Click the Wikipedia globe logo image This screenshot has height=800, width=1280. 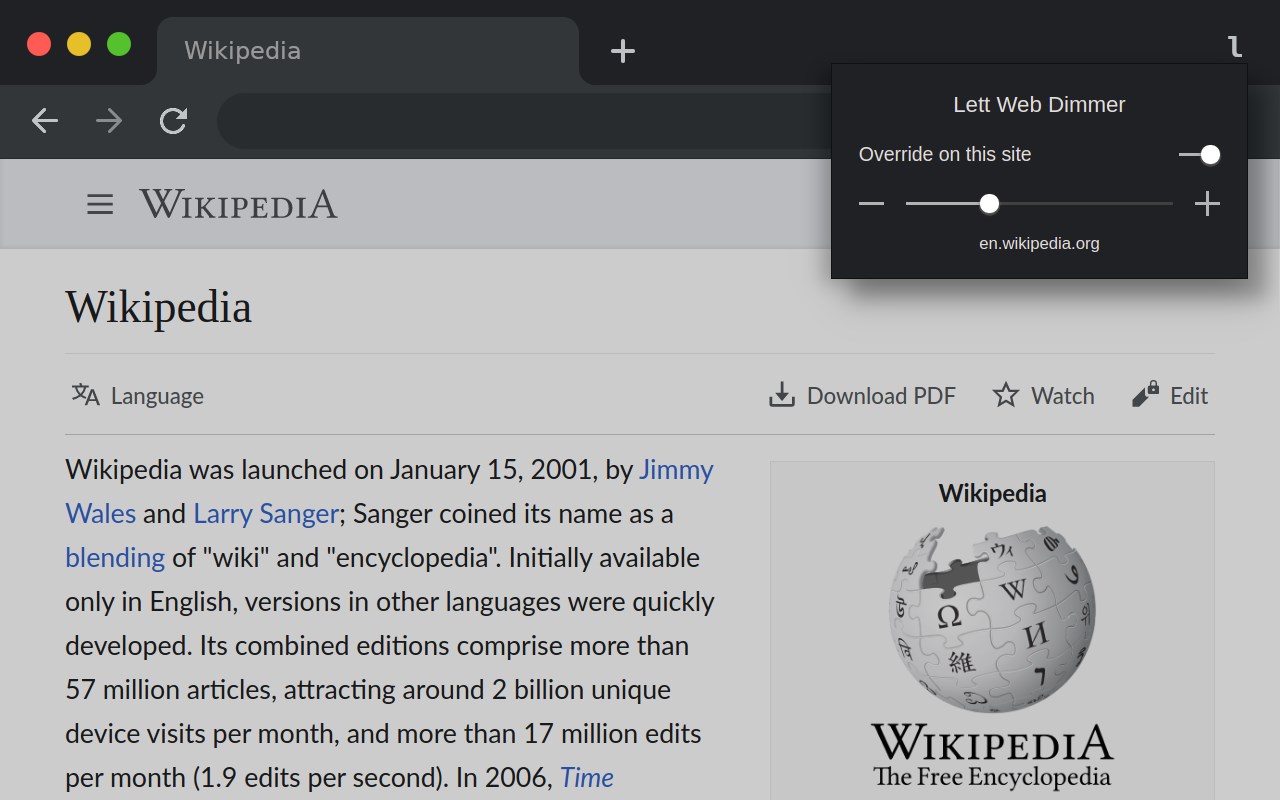pos(992,620)
